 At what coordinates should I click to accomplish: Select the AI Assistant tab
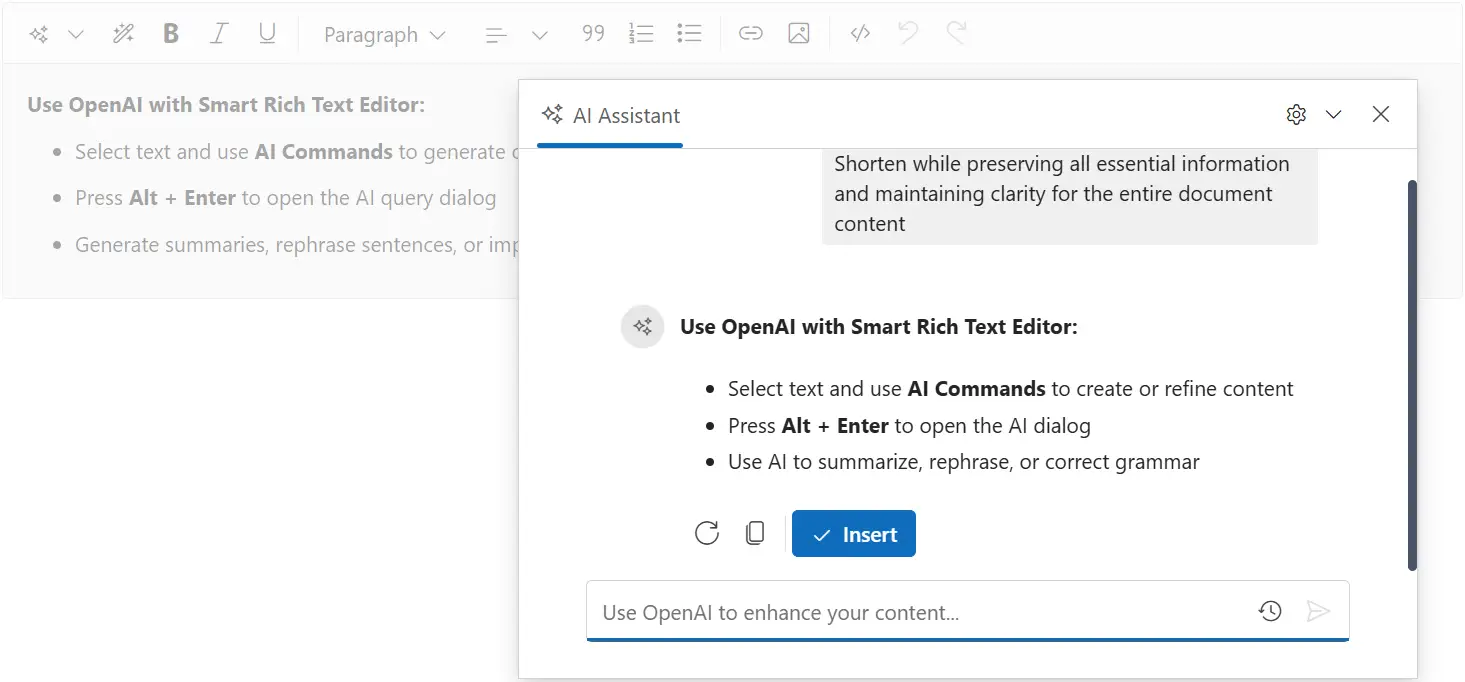click(610, 115)
